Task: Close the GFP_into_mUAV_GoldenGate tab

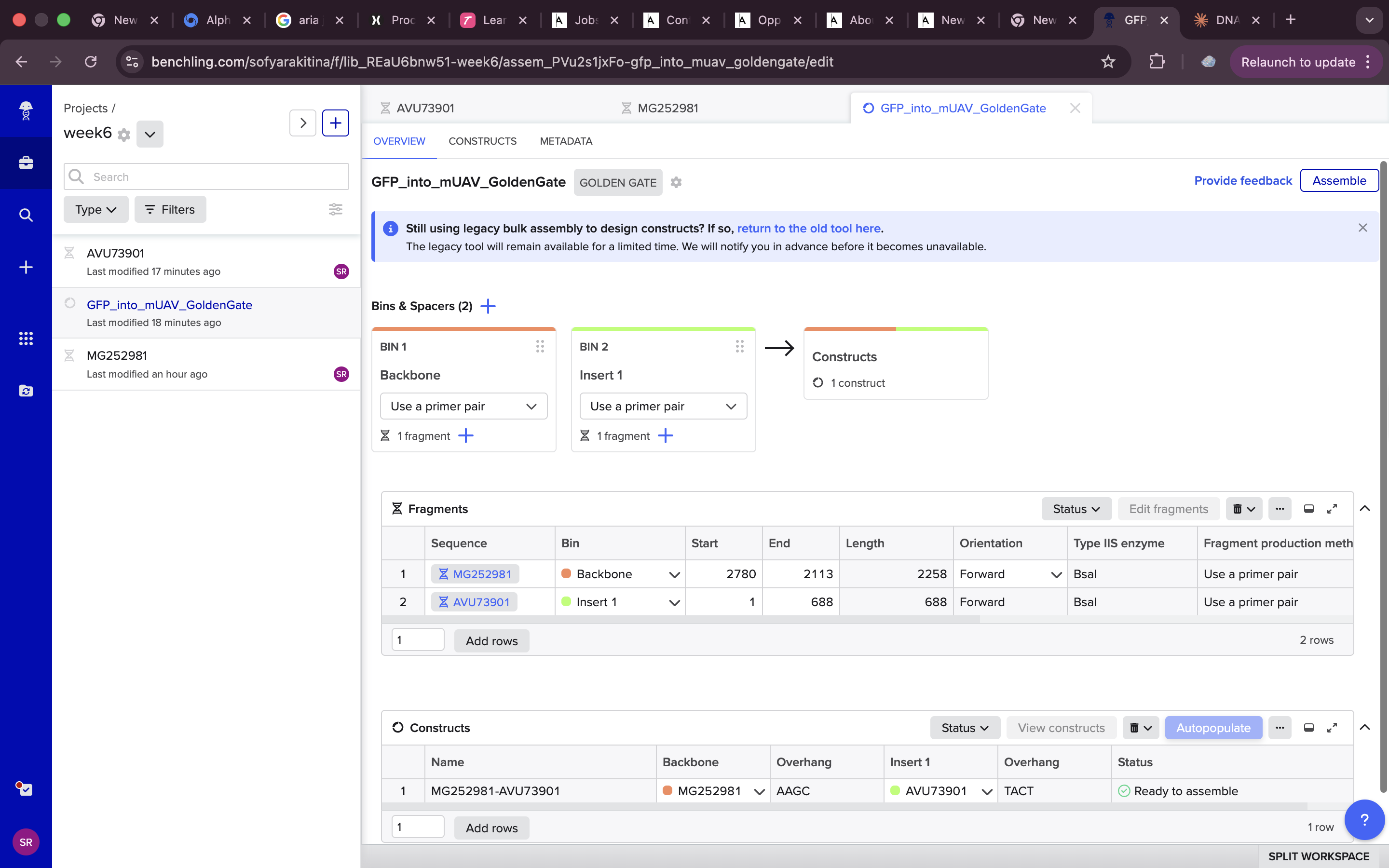Action: [1075, 108]
